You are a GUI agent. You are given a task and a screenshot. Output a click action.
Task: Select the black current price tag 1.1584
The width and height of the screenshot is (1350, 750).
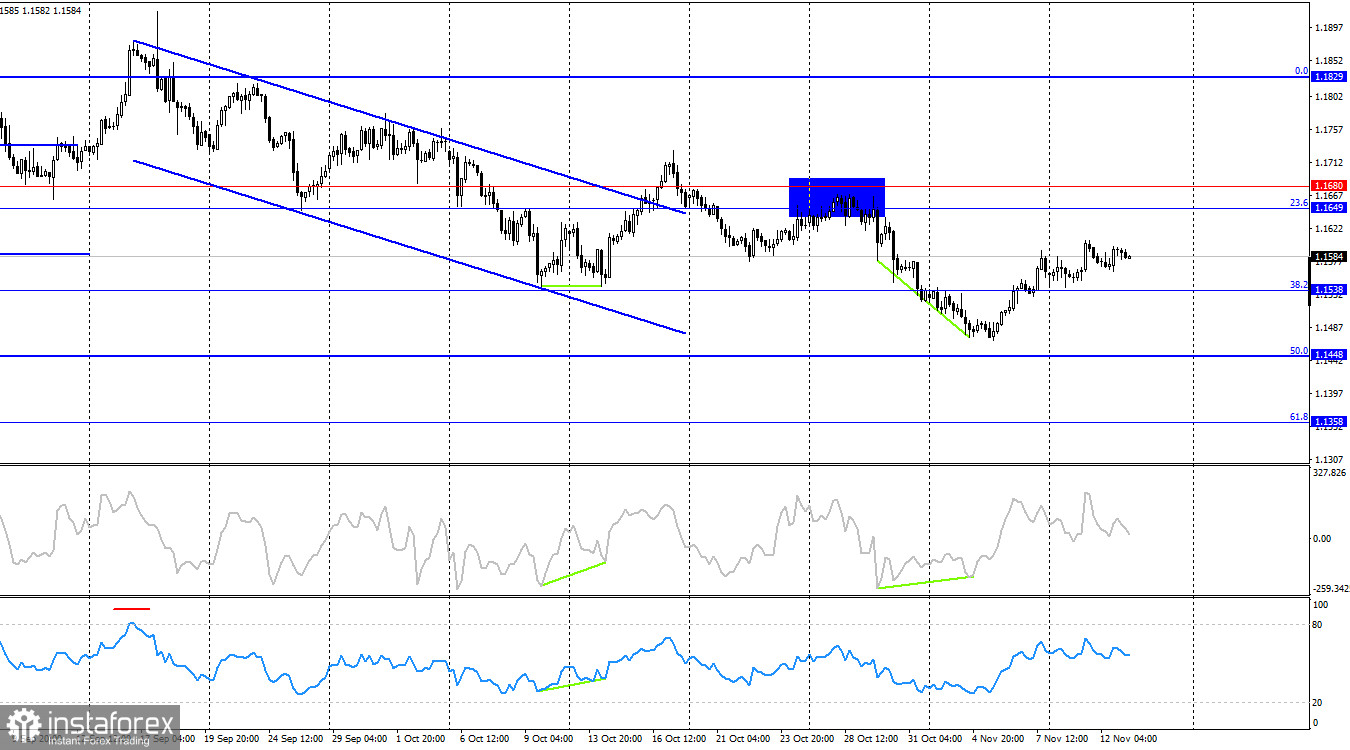1327,257
